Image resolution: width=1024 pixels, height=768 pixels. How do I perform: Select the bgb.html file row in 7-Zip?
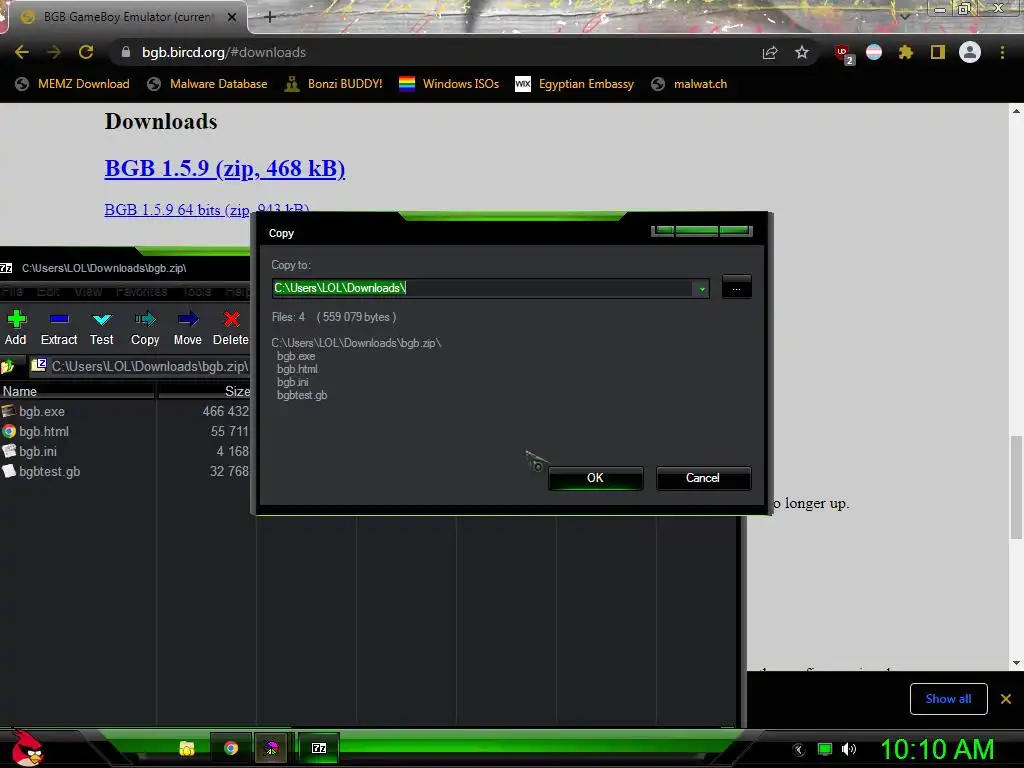pos(125,432)
